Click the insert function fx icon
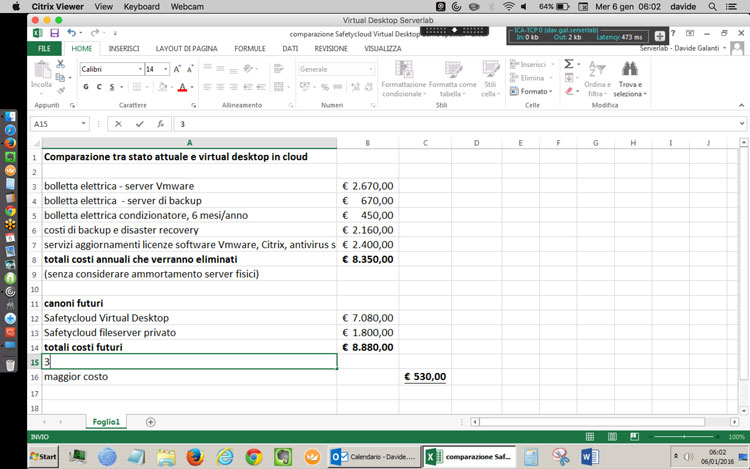The width and height of the screenshot is (750, 469). click(x=160, y=124)
